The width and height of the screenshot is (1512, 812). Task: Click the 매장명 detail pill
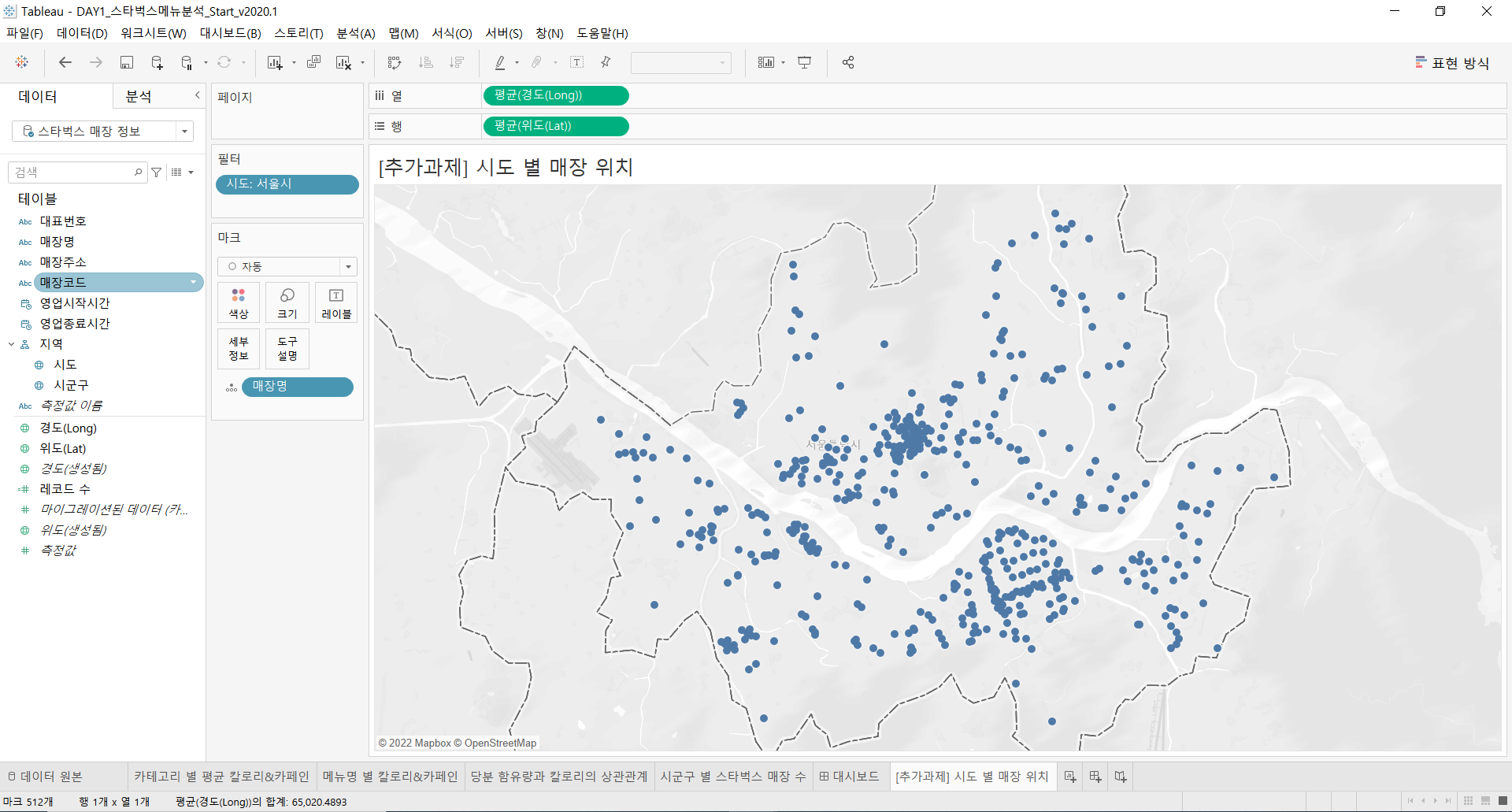pos(298,387)
